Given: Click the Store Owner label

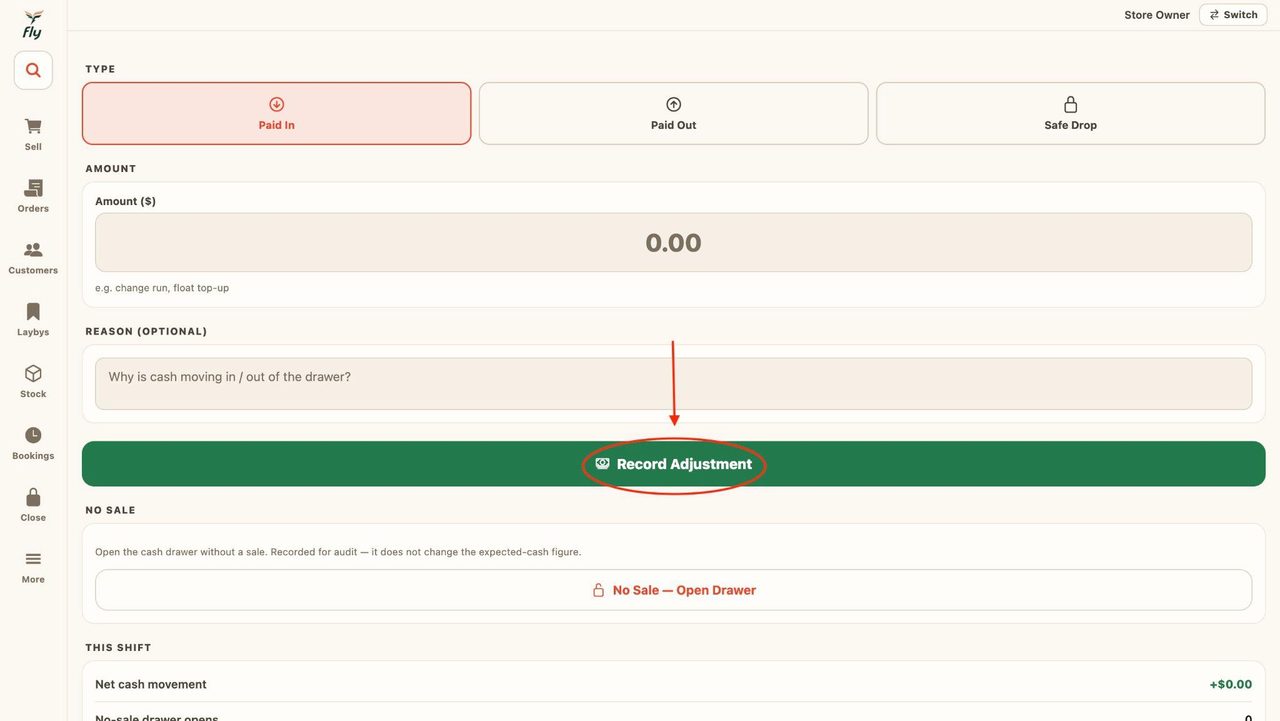Looking at the screenshot, I should tap(1157, 15).
